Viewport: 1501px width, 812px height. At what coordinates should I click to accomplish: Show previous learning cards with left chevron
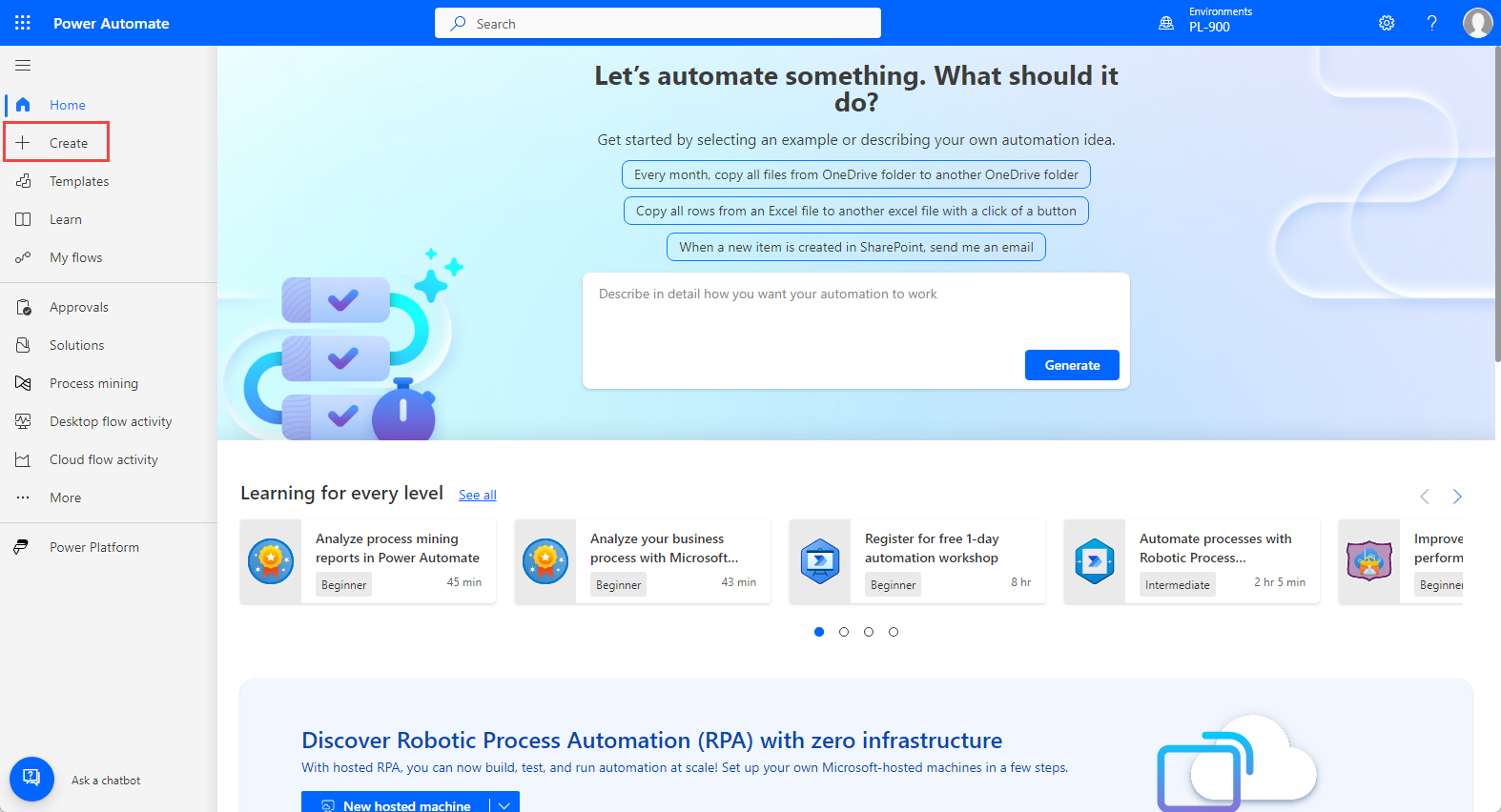point(1425,497)
